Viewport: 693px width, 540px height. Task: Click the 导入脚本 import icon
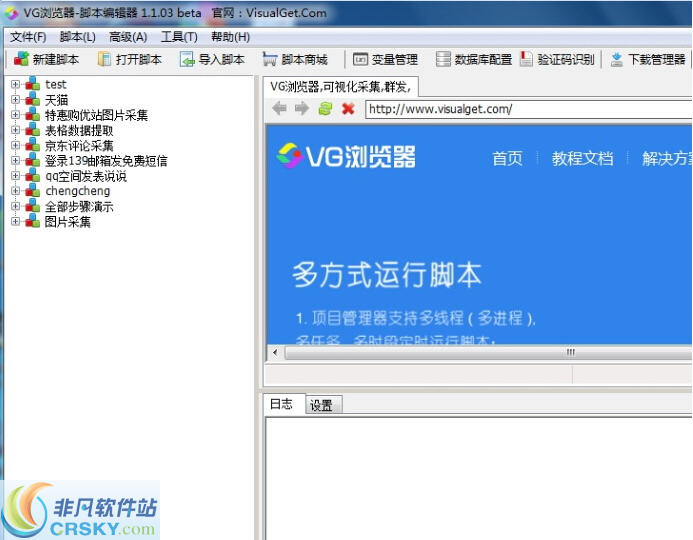187,59
